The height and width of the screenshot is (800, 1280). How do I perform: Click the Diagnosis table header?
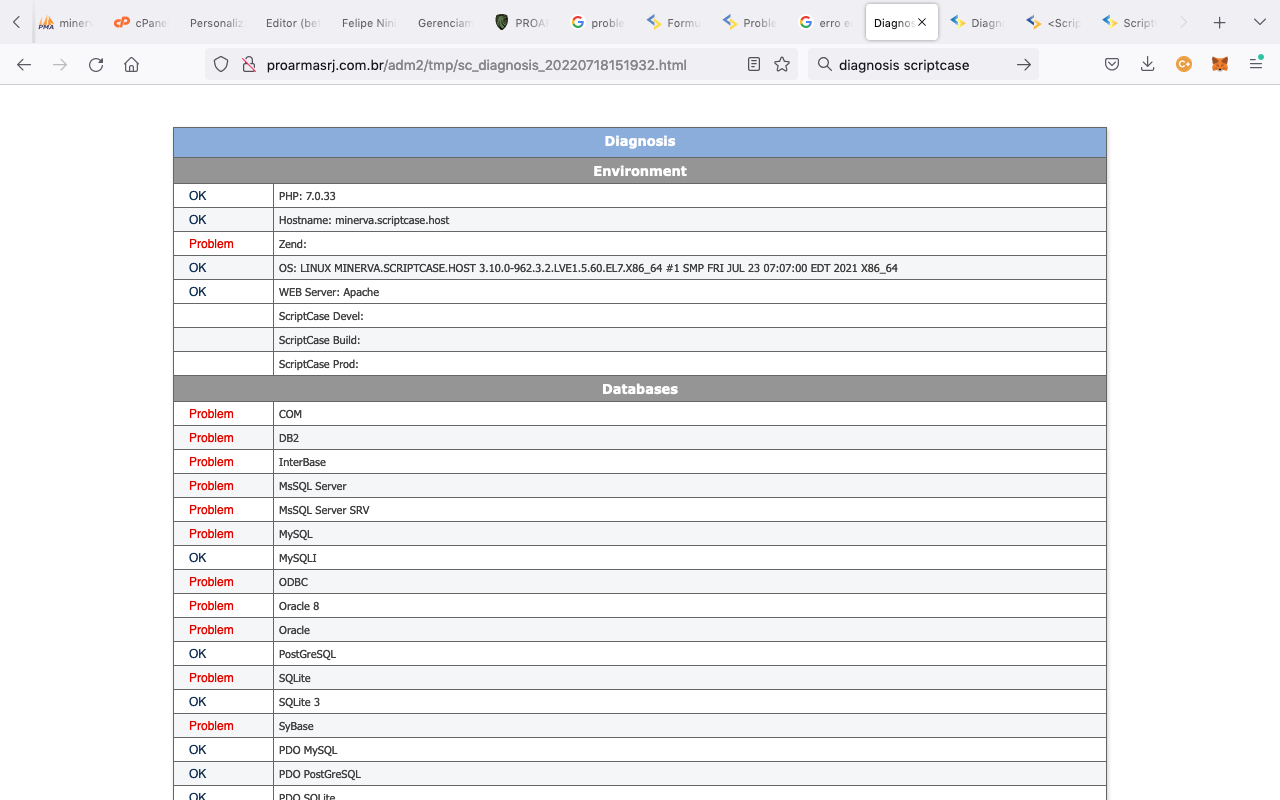pyautogui.click(x=640, y=142)
